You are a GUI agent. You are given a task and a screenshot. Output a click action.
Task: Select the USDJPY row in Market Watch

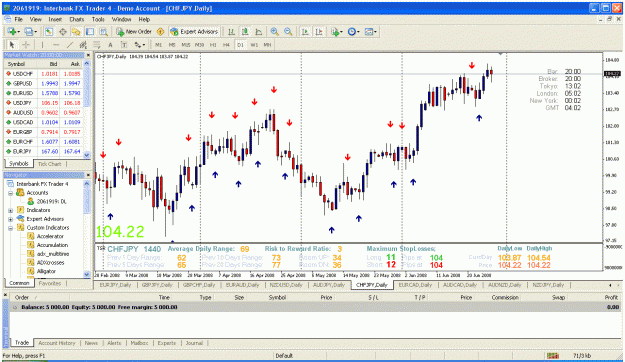click(44, 103)
